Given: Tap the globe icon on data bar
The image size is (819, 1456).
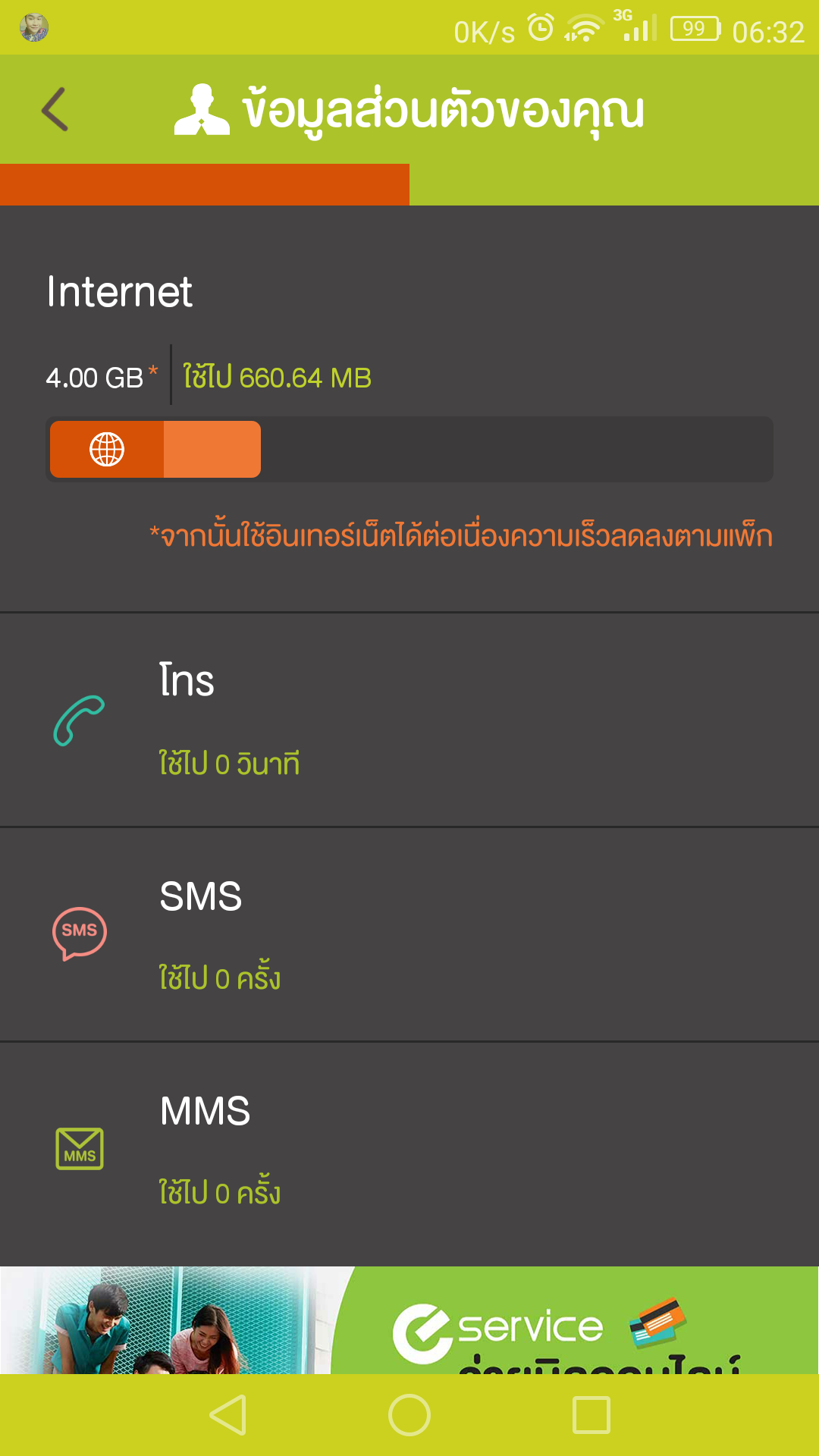Looking at the screenshot, I should 107,449.
